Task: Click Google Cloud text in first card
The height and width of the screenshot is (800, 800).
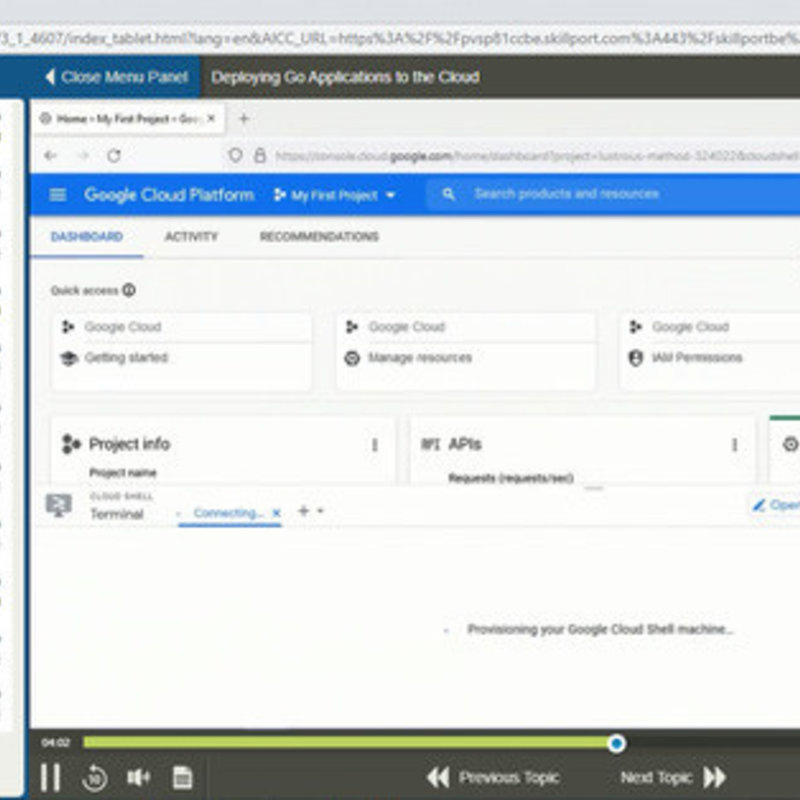Action: point(123,327)
